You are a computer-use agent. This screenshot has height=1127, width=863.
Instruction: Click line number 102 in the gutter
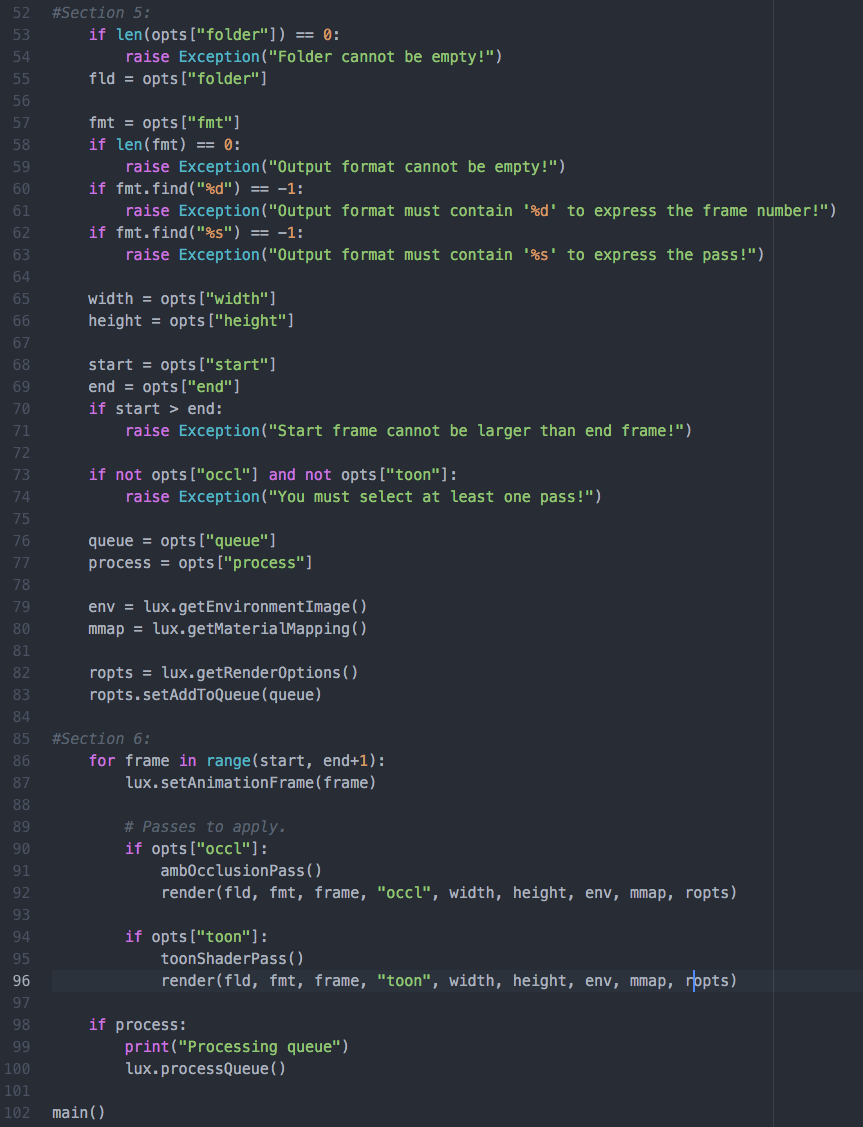(x=17, y=1113)
